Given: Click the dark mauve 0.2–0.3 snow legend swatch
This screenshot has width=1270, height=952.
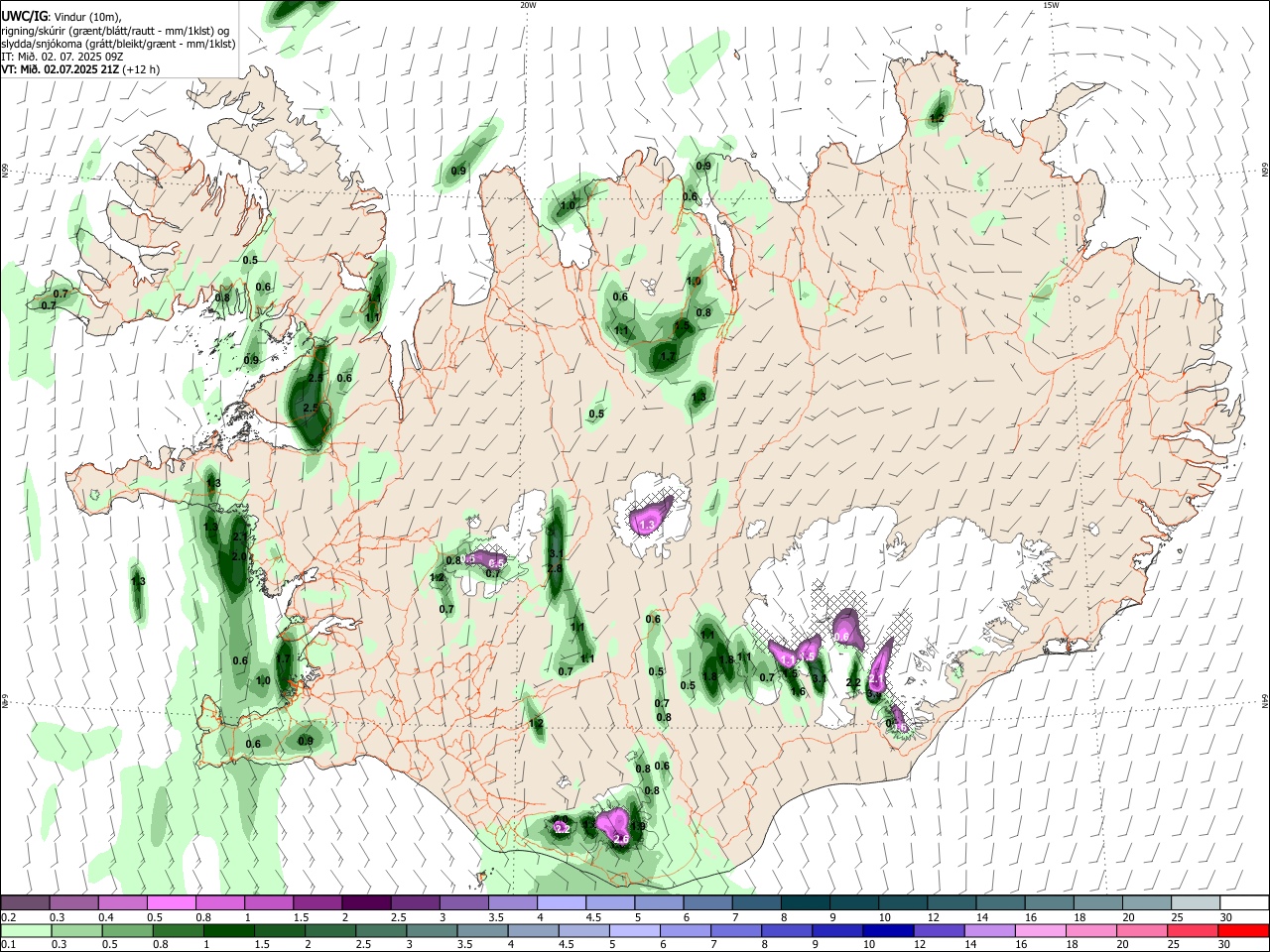Looking at the screenshot, I should pos(25,903).
